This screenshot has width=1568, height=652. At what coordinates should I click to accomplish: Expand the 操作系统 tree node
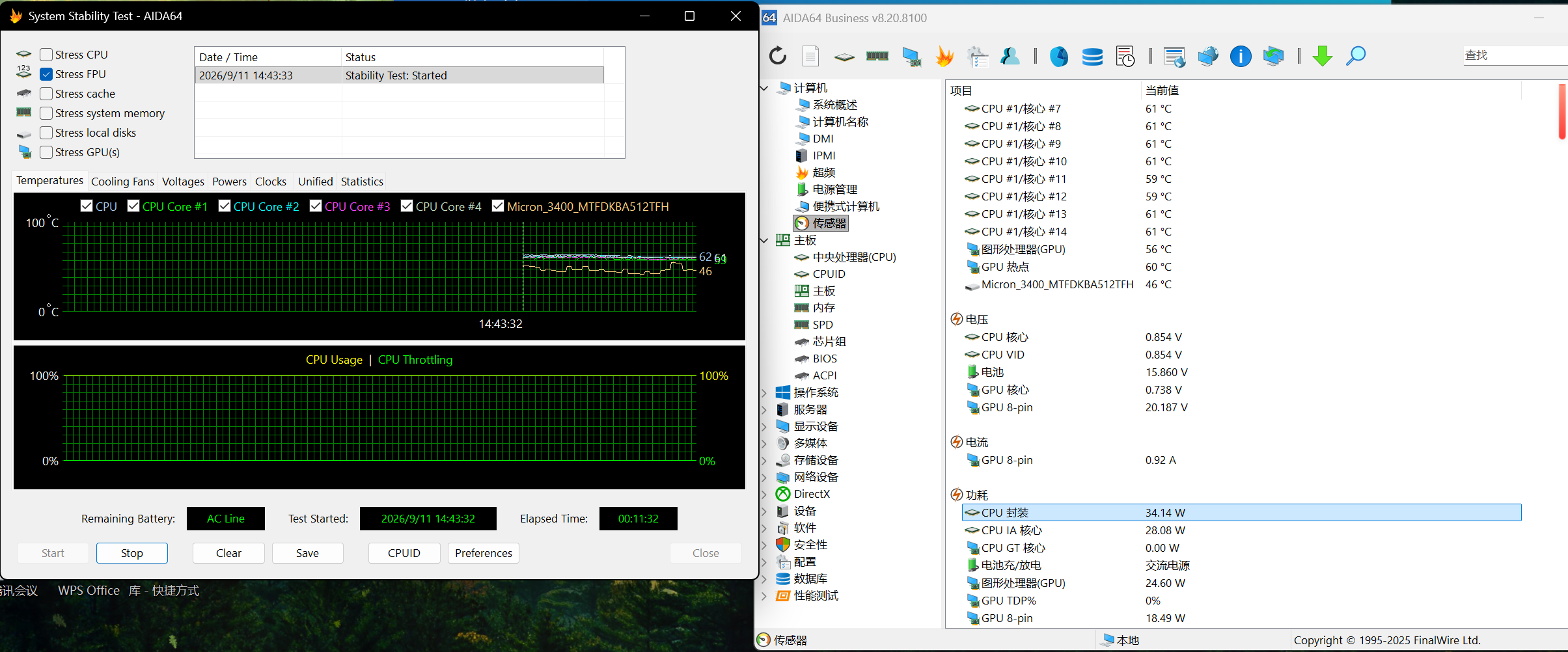[764, 392]
